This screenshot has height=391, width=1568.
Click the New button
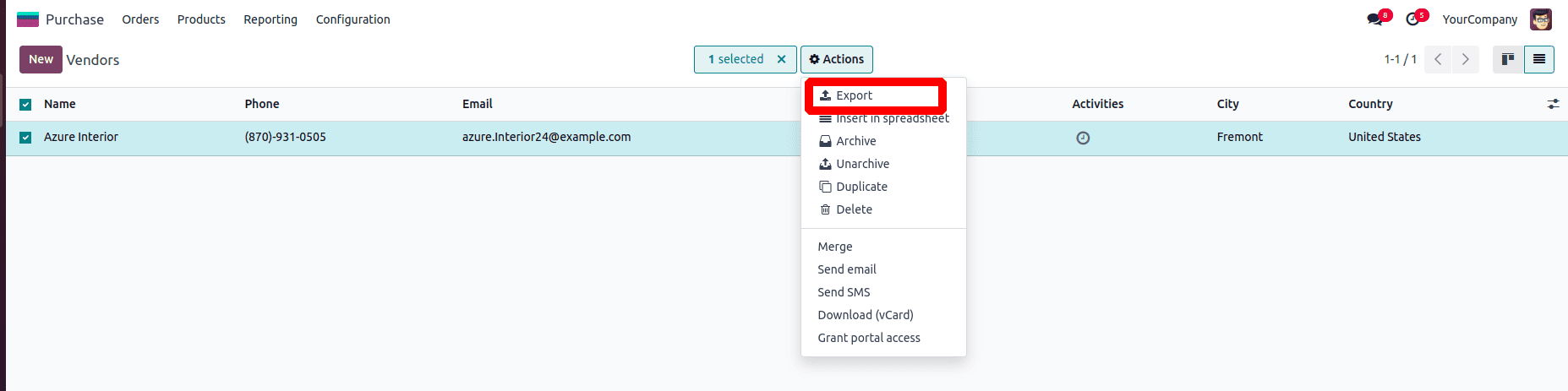tap(41, 59)
